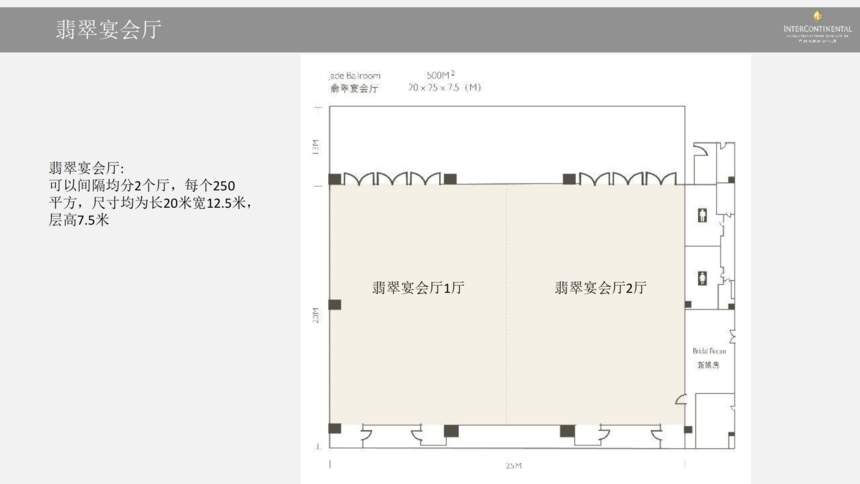Click the description heading 翡翠宴会厅:
The height and width of the screenshot is (484, 860).
tap(87, 168)
